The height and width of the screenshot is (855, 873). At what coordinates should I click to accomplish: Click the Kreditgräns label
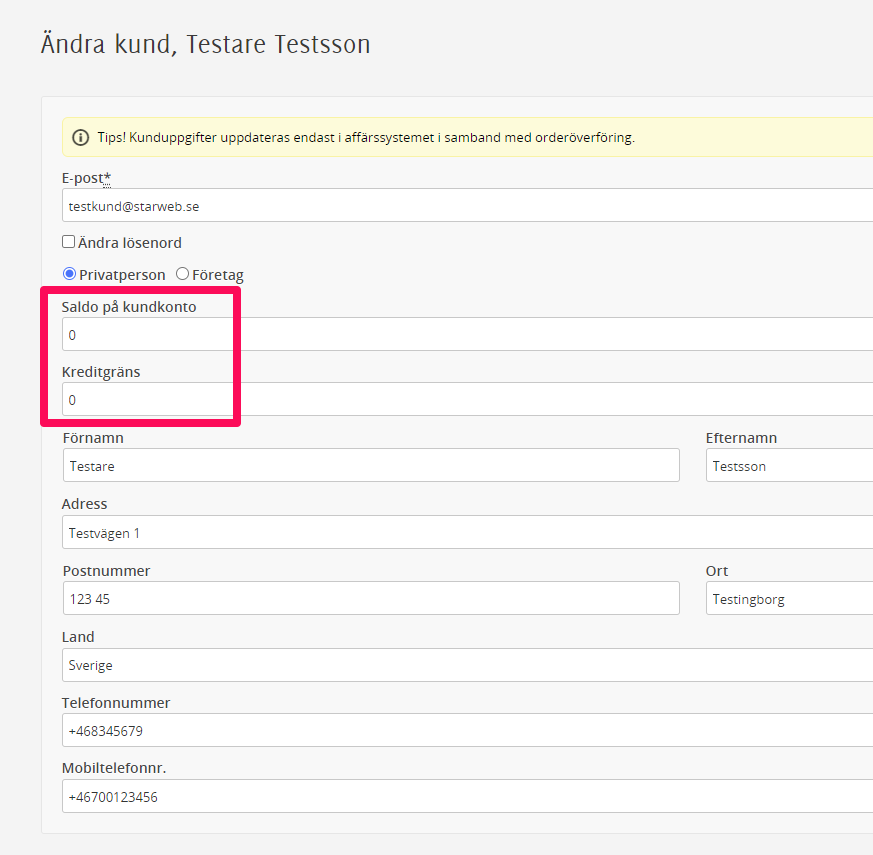pyautogui.click(x=101, y=372)
